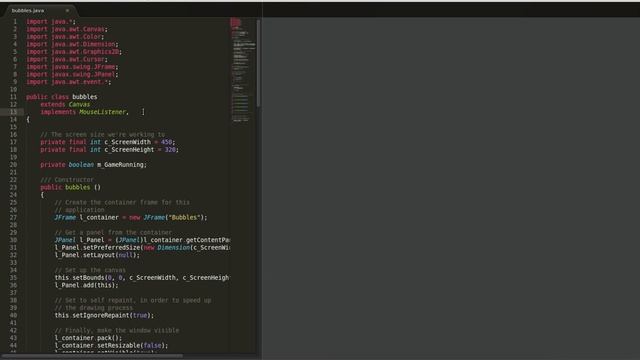Click the '// Finally, make the window visible' comment
Viewport: 640px width, 360px height.
[x=117, y=331]
